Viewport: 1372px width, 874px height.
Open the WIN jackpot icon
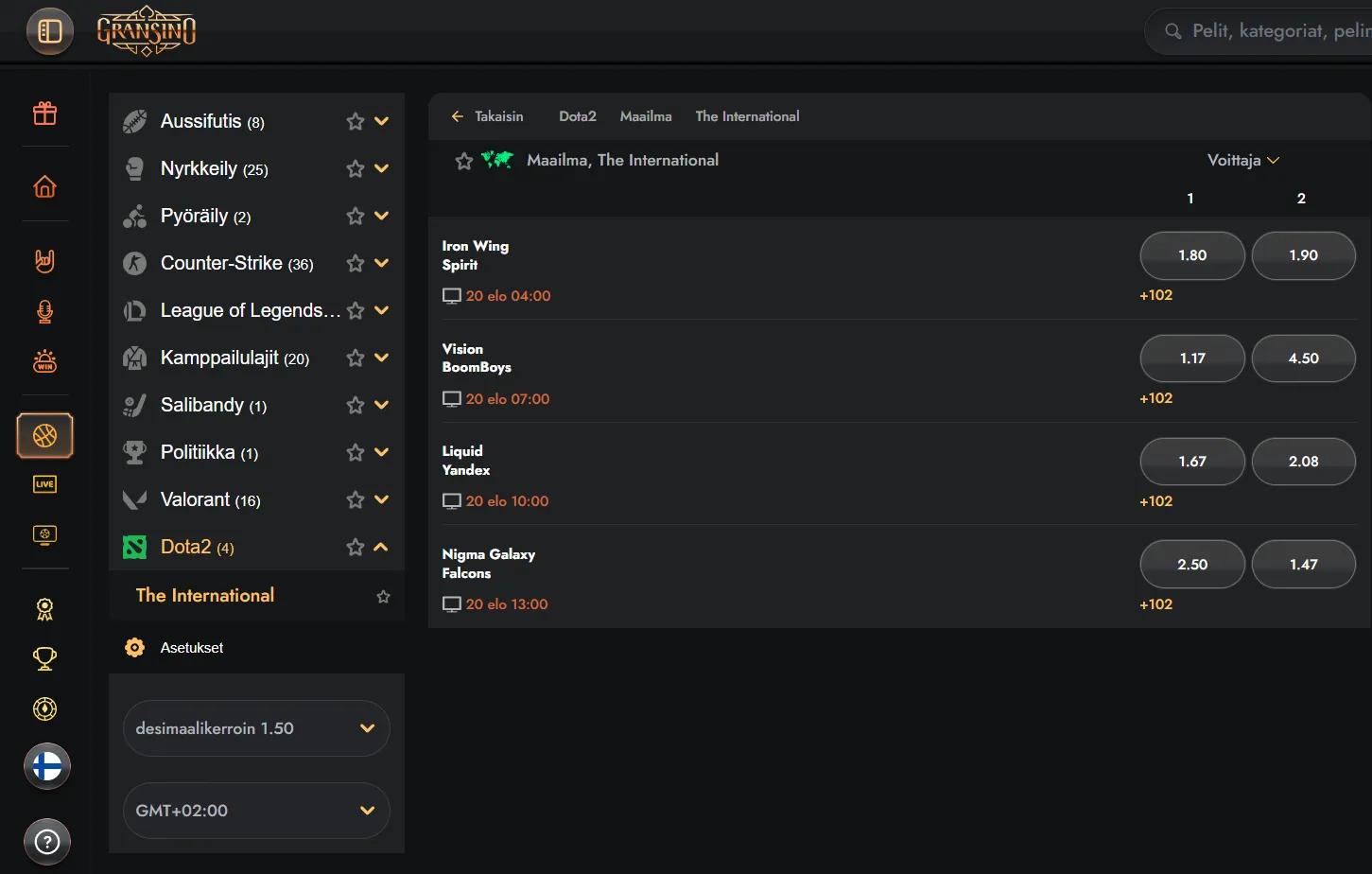point(45,361)
